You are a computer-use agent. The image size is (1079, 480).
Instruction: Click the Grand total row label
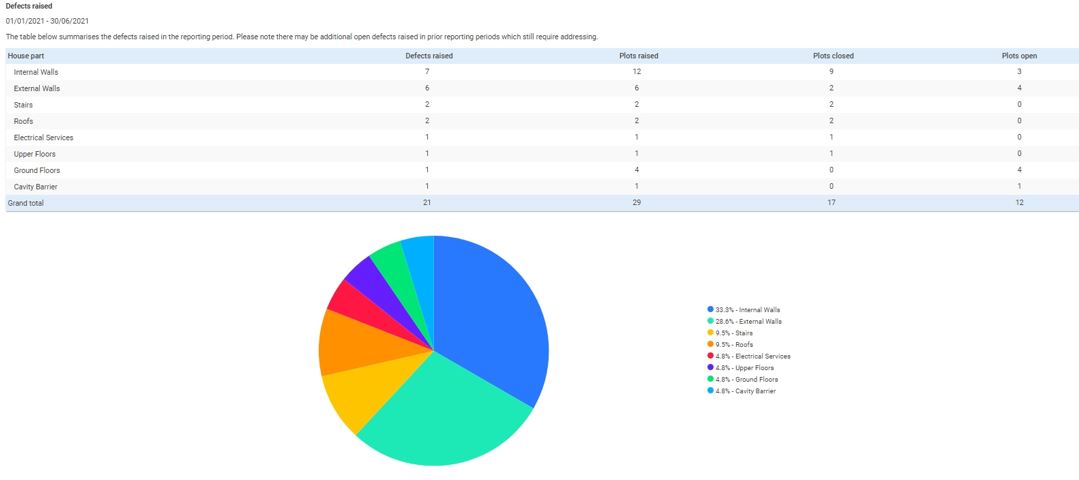[x=26, y=203]
